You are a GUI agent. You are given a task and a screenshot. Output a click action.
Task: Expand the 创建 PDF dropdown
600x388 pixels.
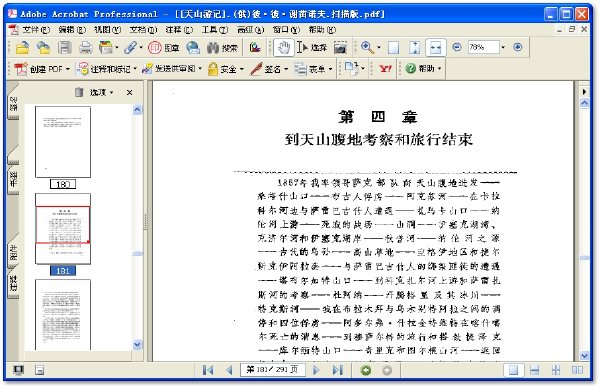pyautogui.click(x=67, y=69)
